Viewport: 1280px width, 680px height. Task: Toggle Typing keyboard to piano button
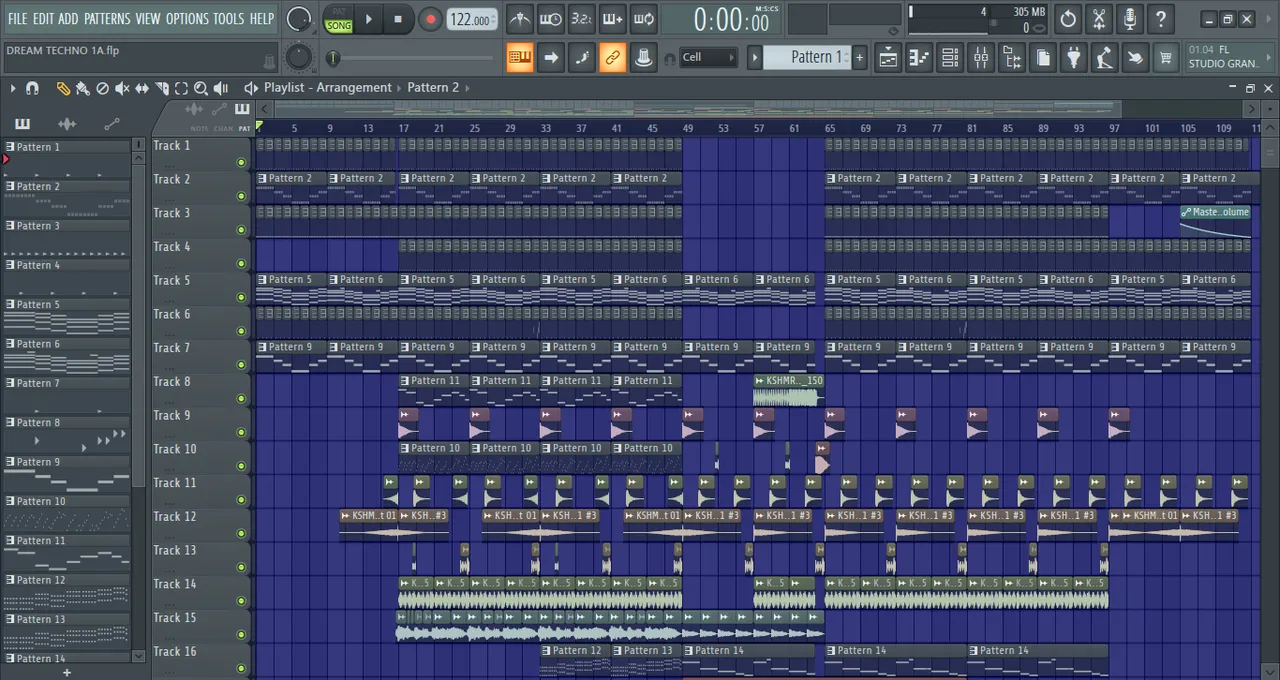[x=520, y=58]
